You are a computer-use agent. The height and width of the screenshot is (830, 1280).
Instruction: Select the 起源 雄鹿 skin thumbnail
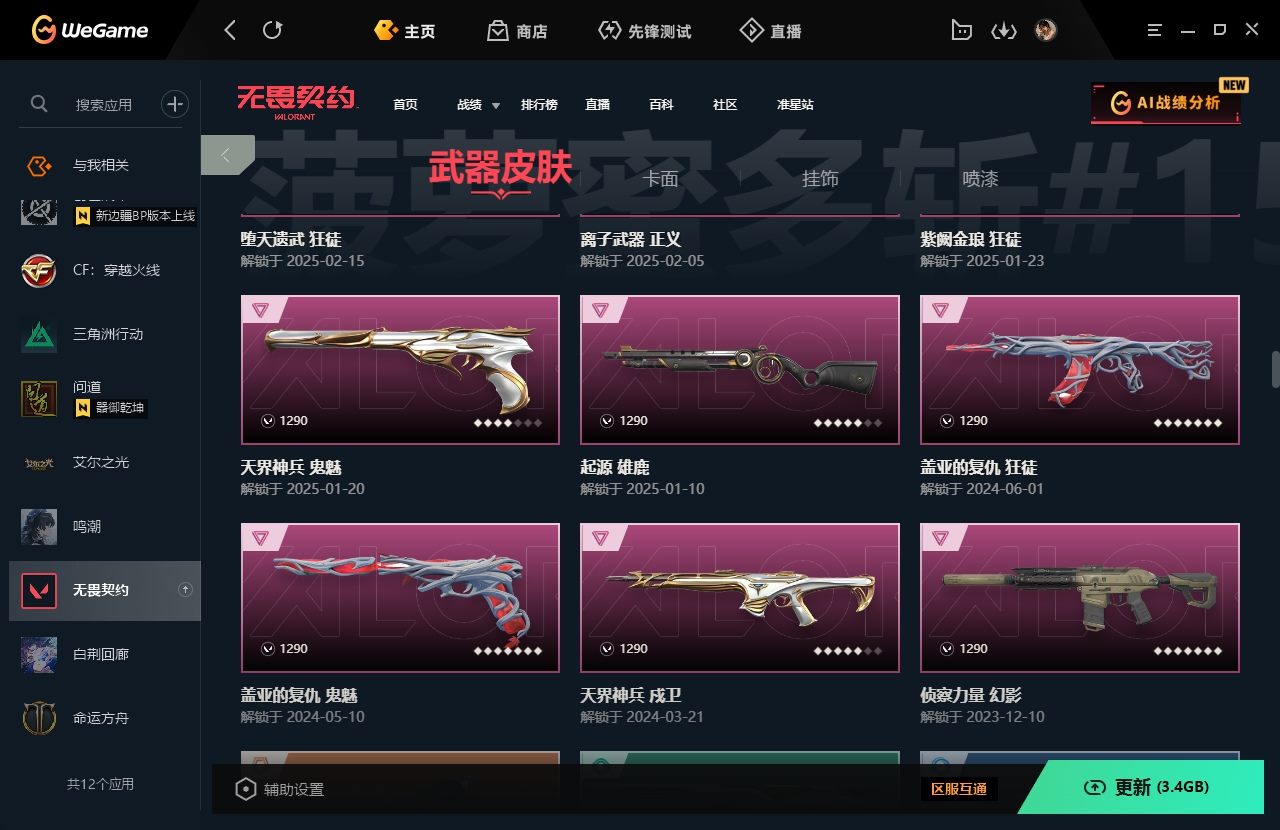pyautogui.click(x=740, y=370)
